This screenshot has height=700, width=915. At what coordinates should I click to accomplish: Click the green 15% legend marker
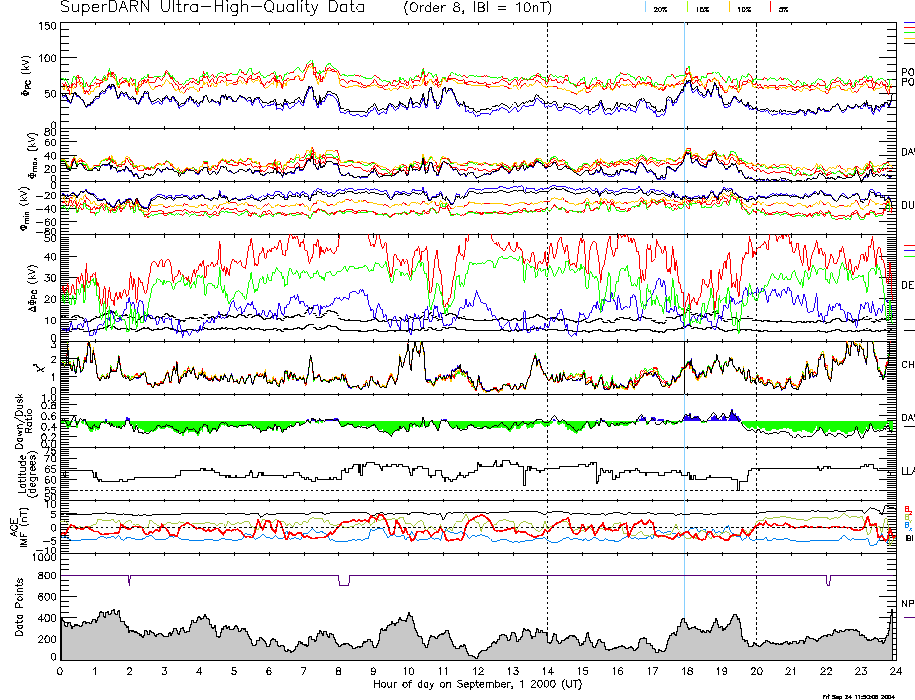[689, 7]
